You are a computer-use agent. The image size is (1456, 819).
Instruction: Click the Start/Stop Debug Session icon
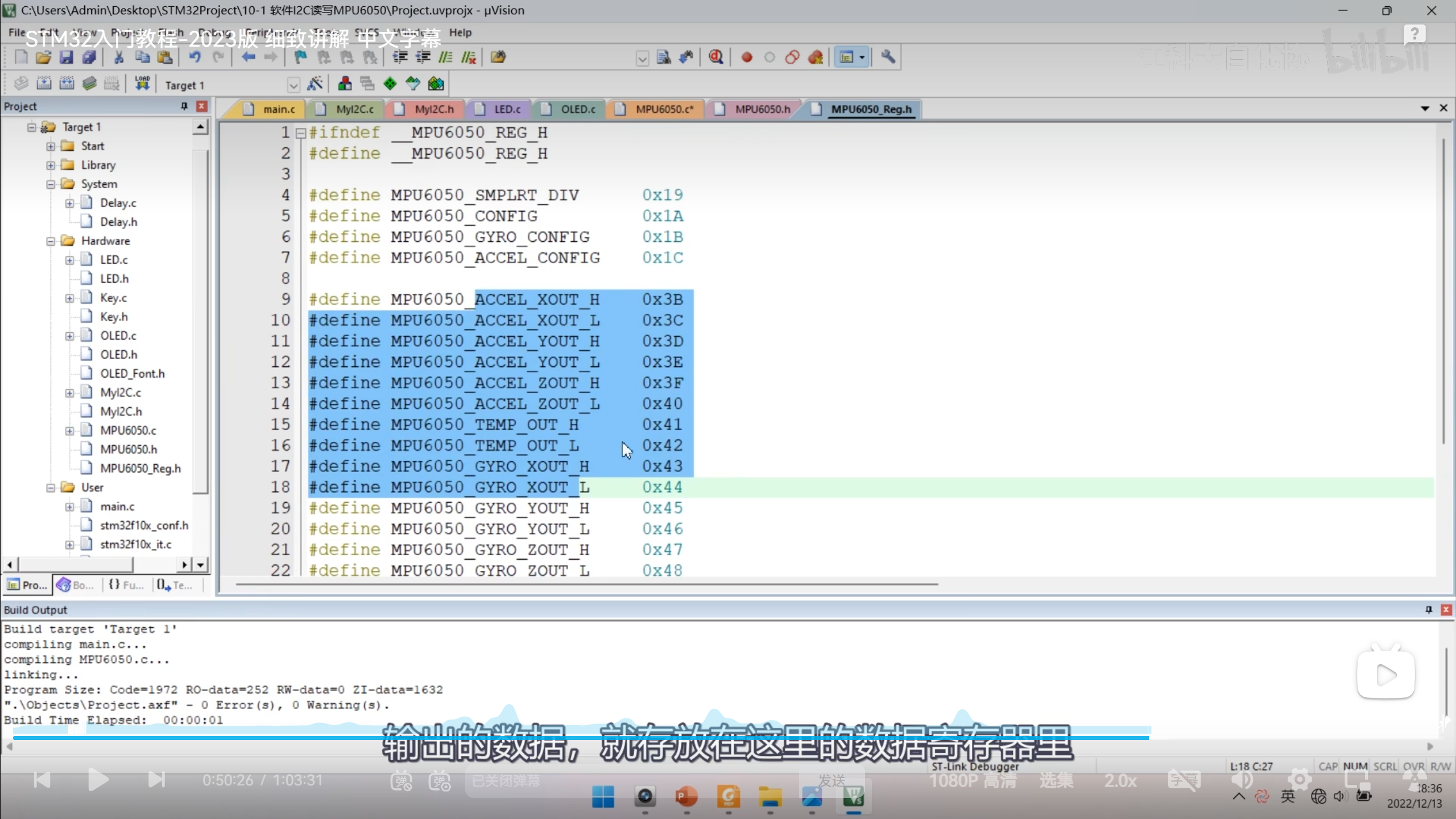tap(716, 57)
